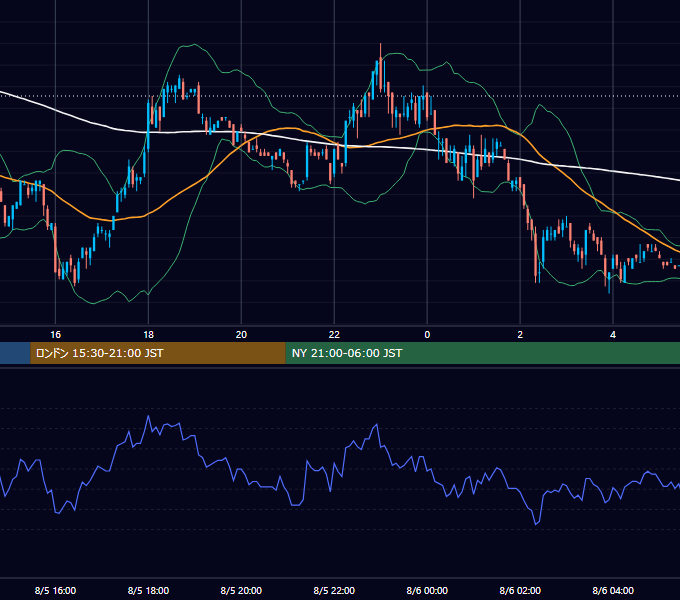Screen dimensions: 680x600
Task: Click the 8/6 02:00 oscillator time label
Action: [x=520, y=590]
